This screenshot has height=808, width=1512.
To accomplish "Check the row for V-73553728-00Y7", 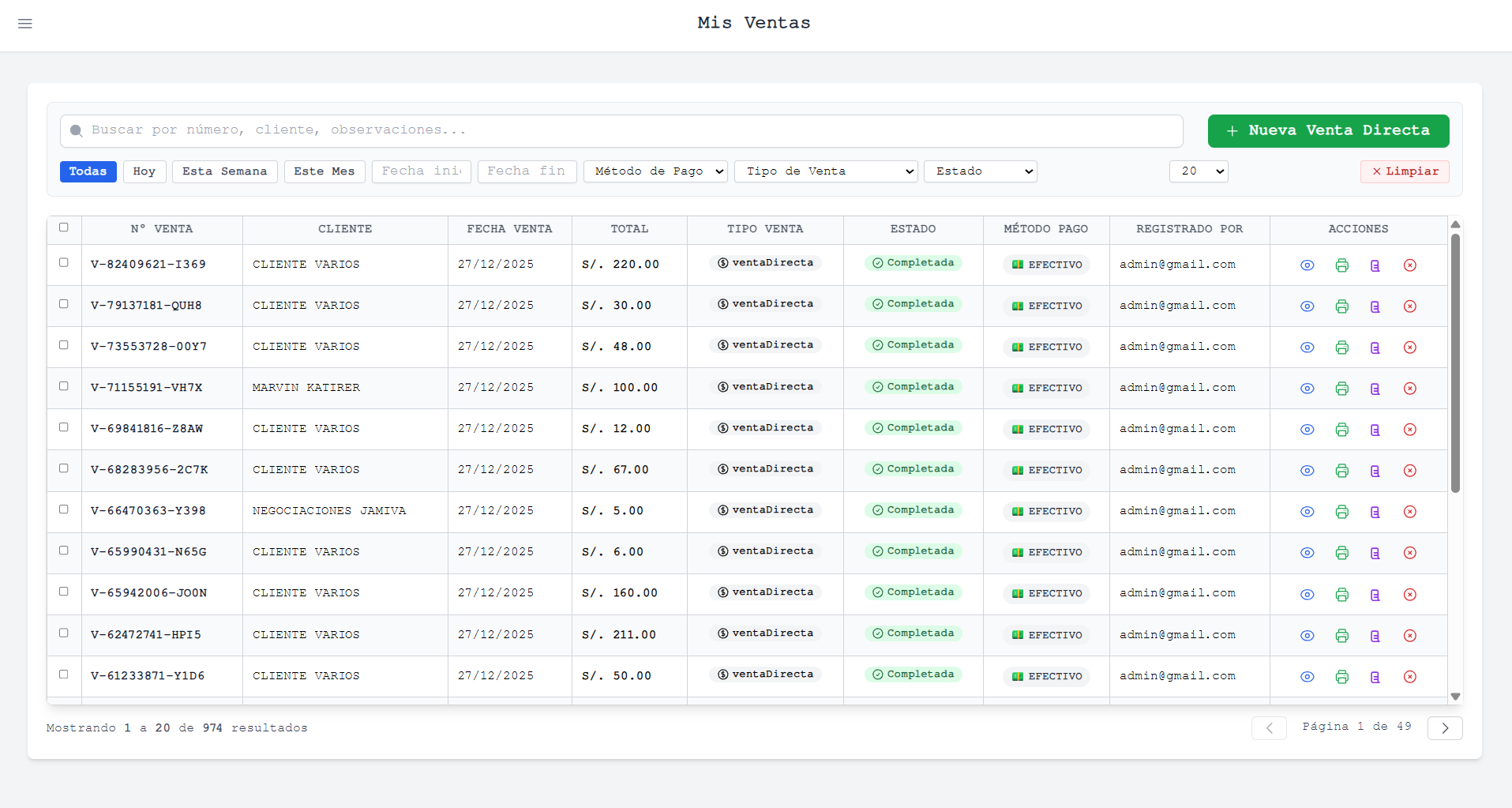I will [x=64, y=344].
